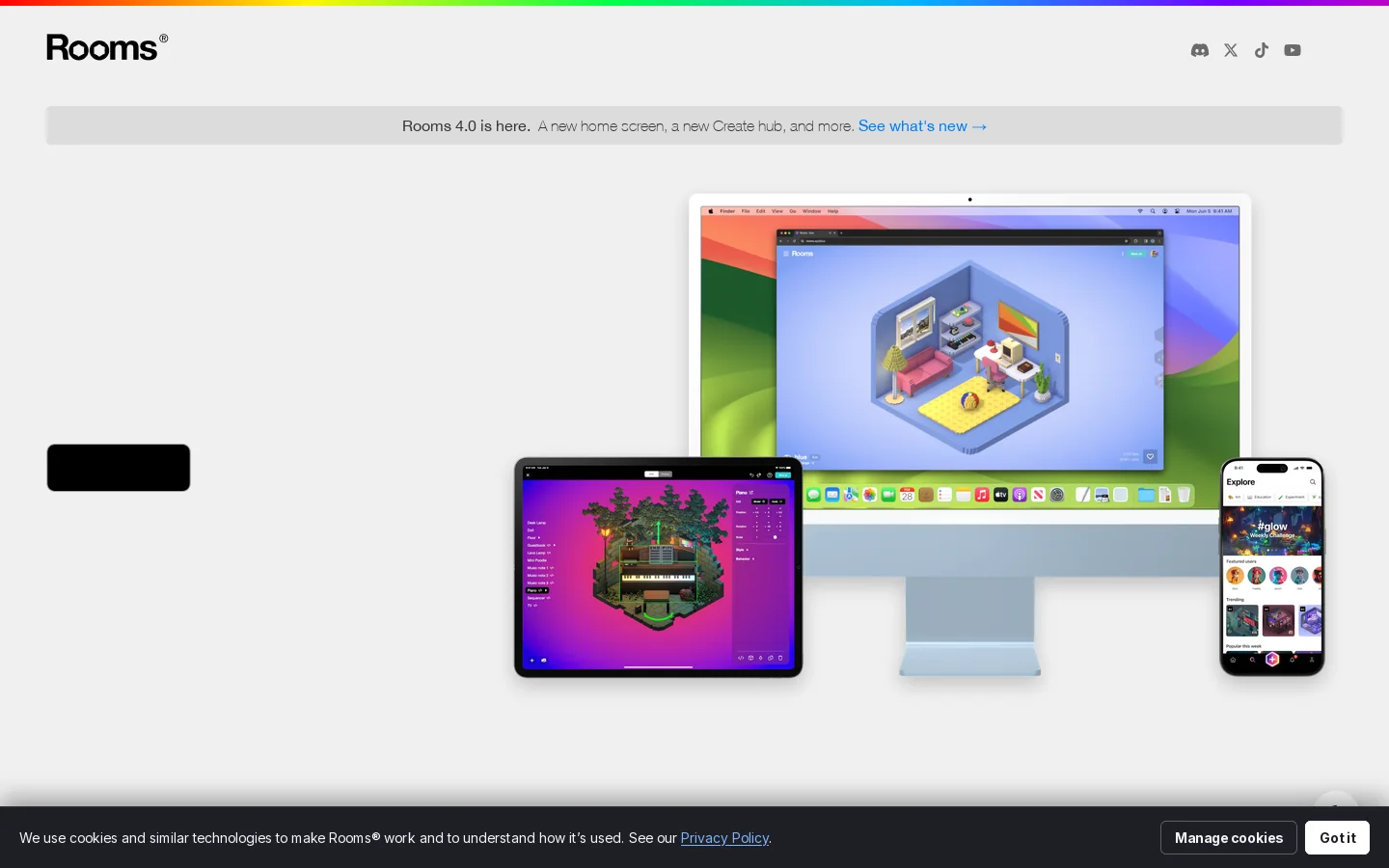Viewport: 1389px width, 868px height.
Task: Click the Manage cookies button
Action: (1229, 837)
